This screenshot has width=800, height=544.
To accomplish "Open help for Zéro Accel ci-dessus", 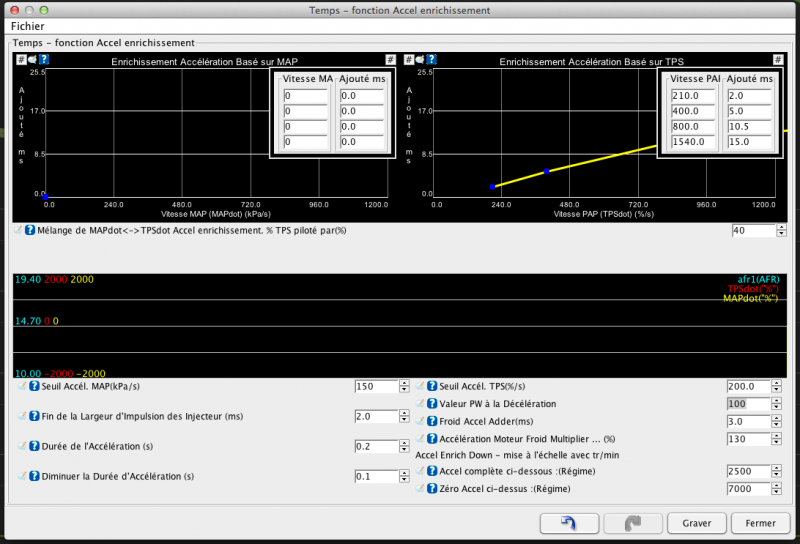I will 432,488.
